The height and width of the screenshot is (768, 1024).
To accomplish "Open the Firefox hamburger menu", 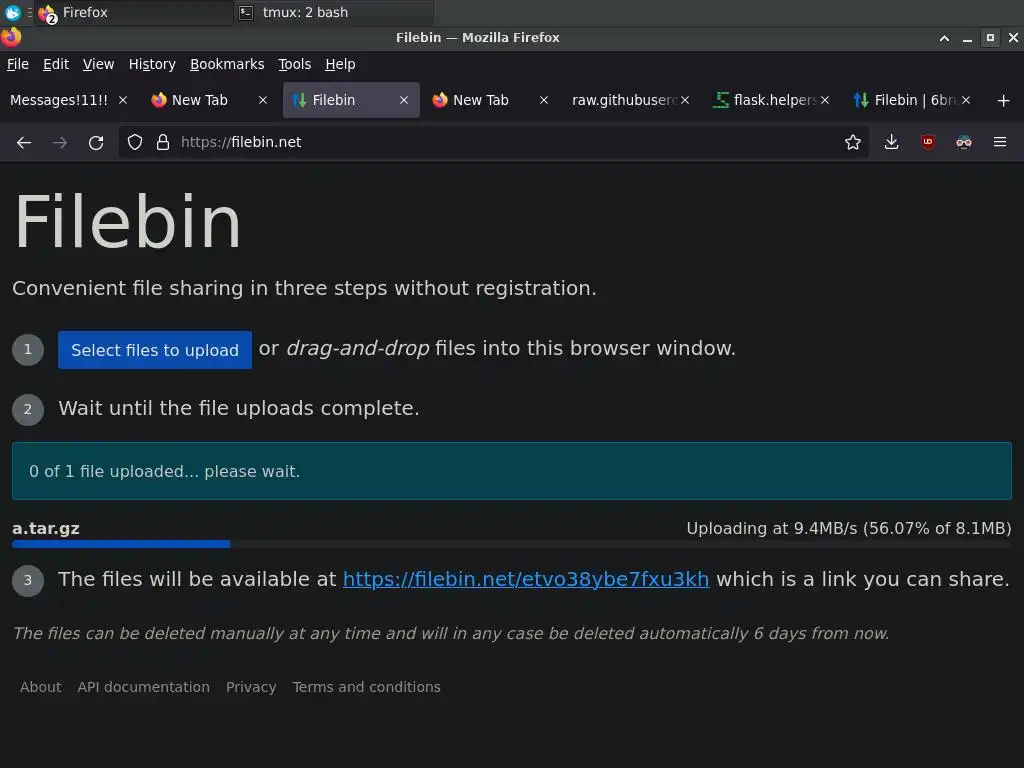I will coord(1000,142).
